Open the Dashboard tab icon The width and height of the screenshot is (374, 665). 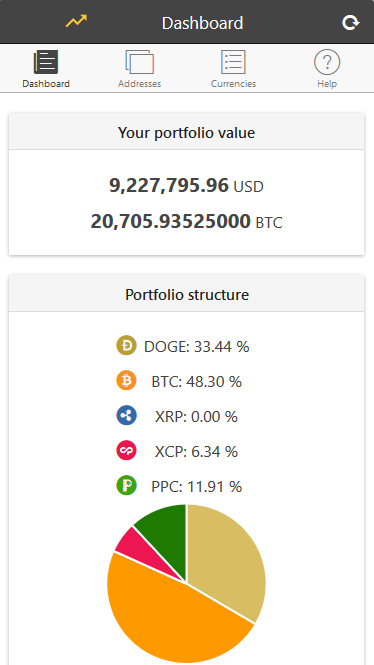[x=46, y=62]
